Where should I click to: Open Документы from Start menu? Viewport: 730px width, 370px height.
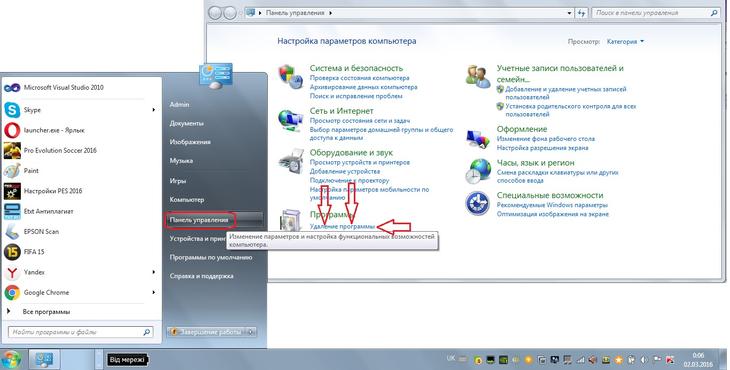tap(187, 123)
